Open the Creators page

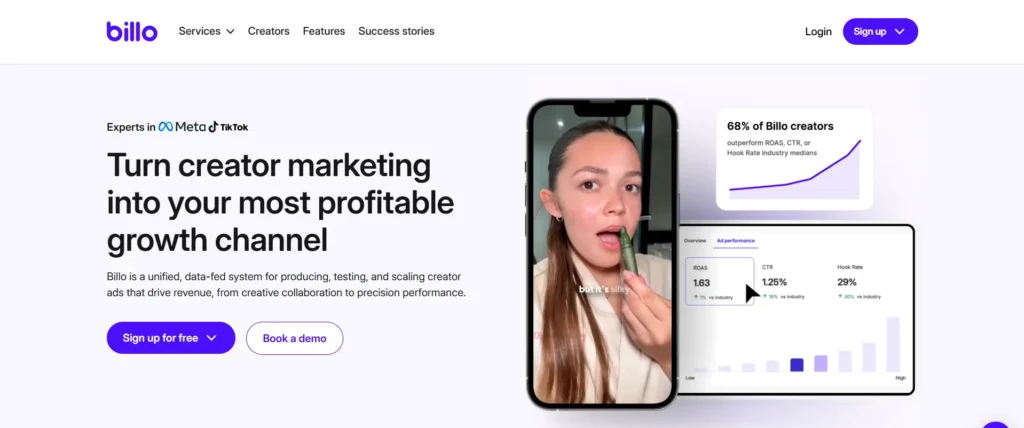[268, 31]
